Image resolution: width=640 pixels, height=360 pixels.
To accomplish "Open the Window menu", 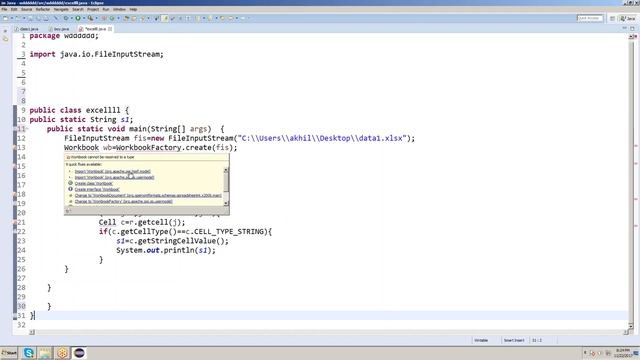I will coord(119,9).
